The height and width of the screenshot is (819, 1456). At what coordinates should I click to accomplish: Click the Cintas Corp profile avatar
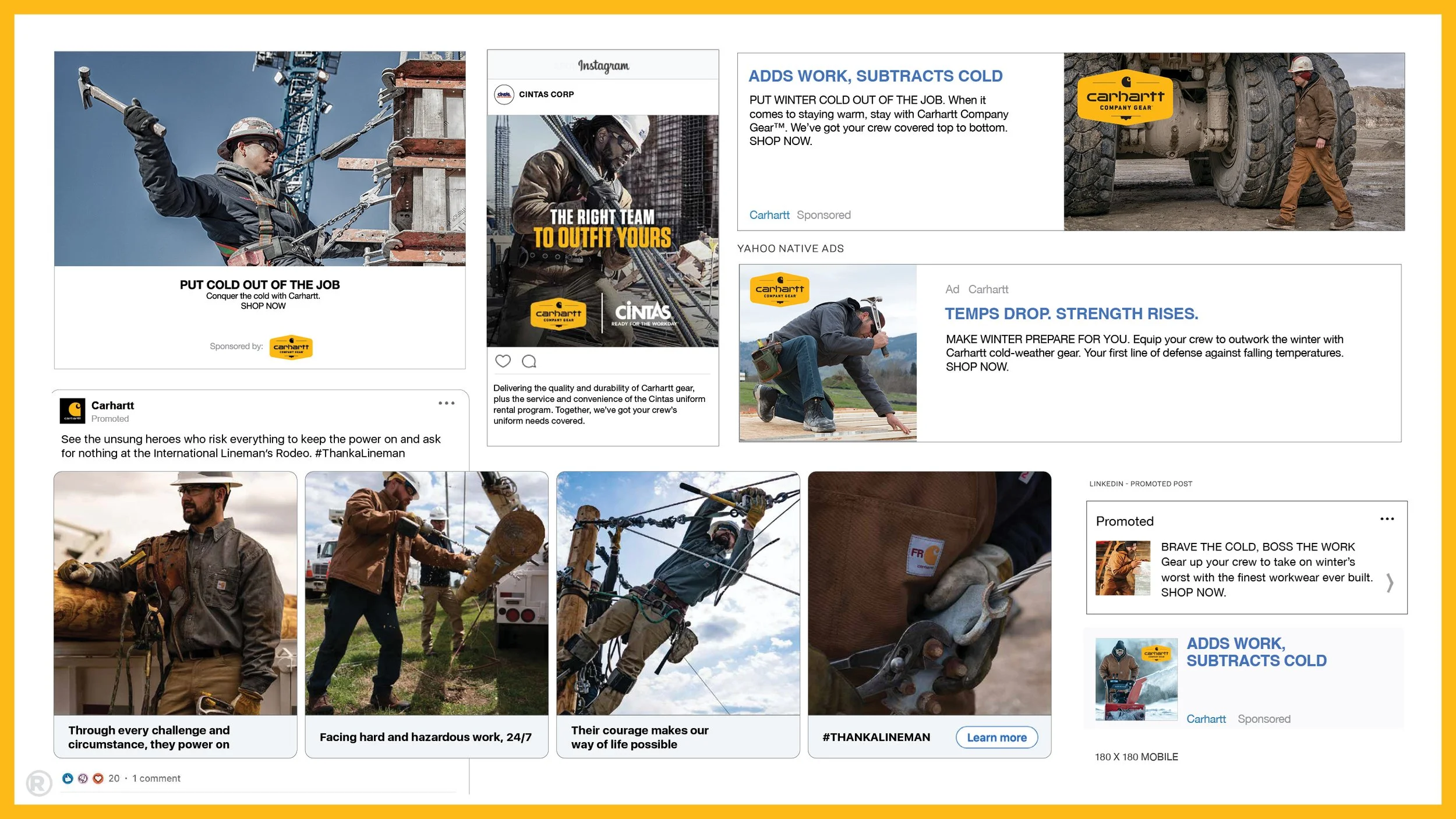point(504,94)
